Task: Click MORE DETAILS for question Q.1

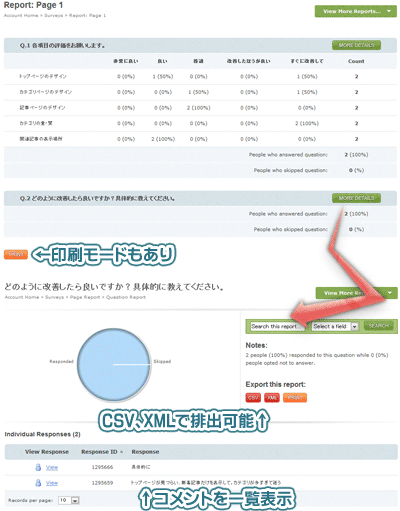Action: (356, 45)
